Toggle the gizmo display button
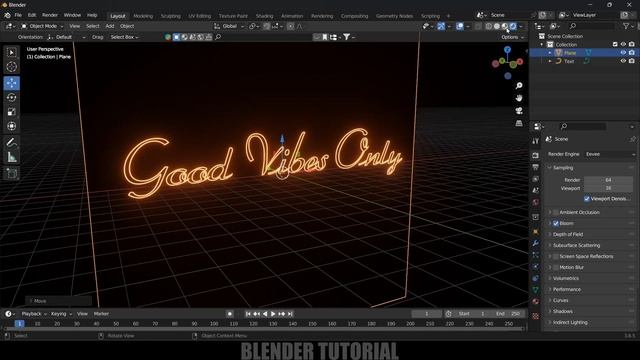 441,26
